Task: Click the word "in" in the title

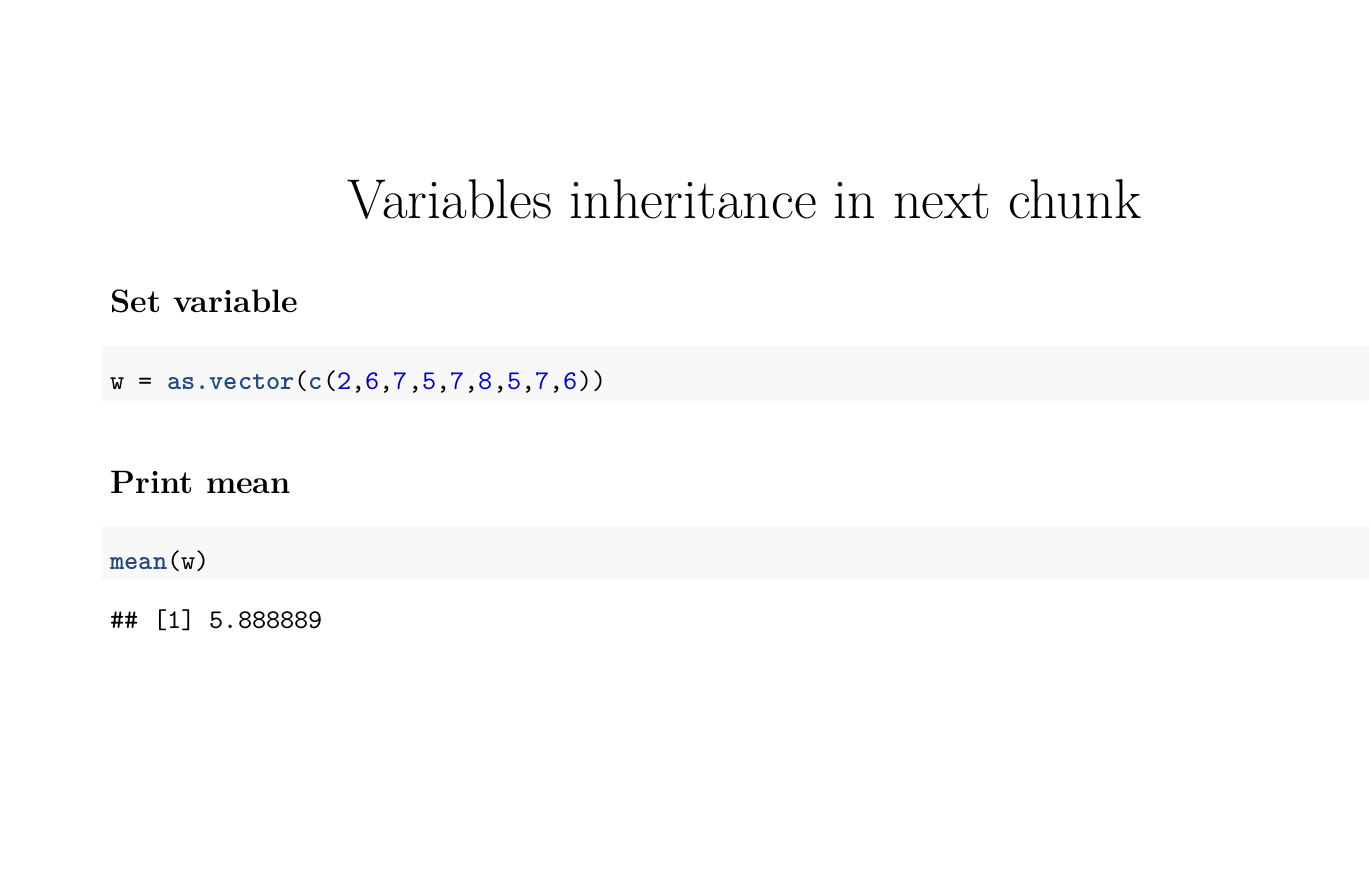Action: pyautogui.click(x=855, y=200)
